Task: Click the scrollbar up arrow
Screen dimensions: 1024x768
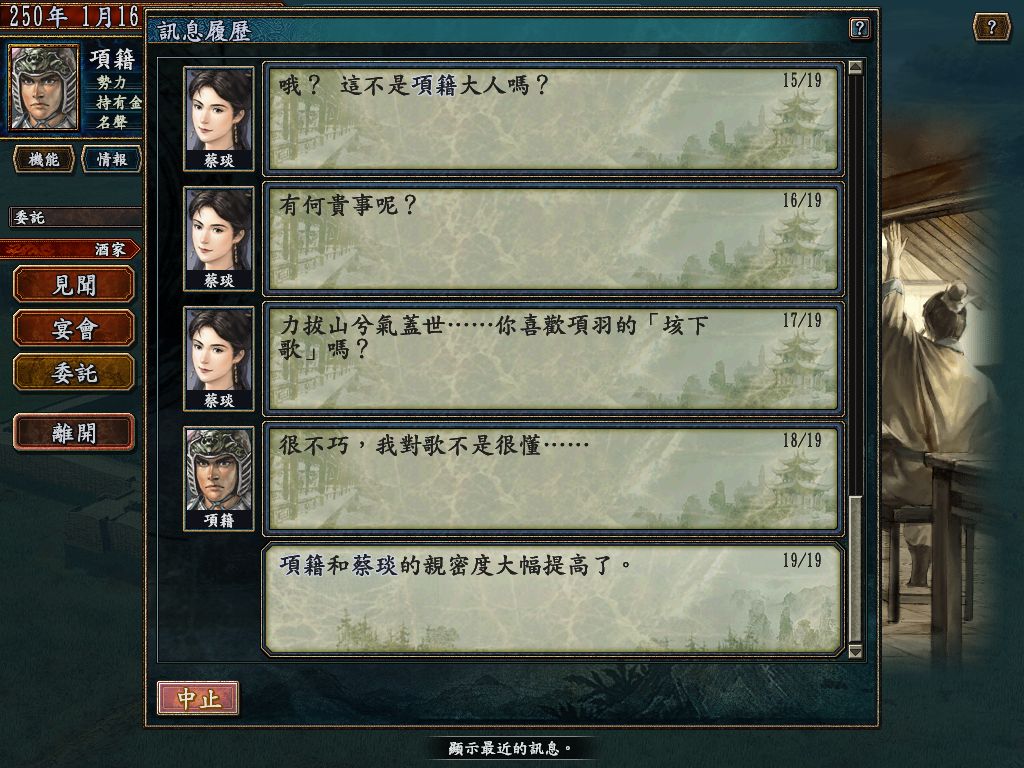Action: (x=855, y=67)
